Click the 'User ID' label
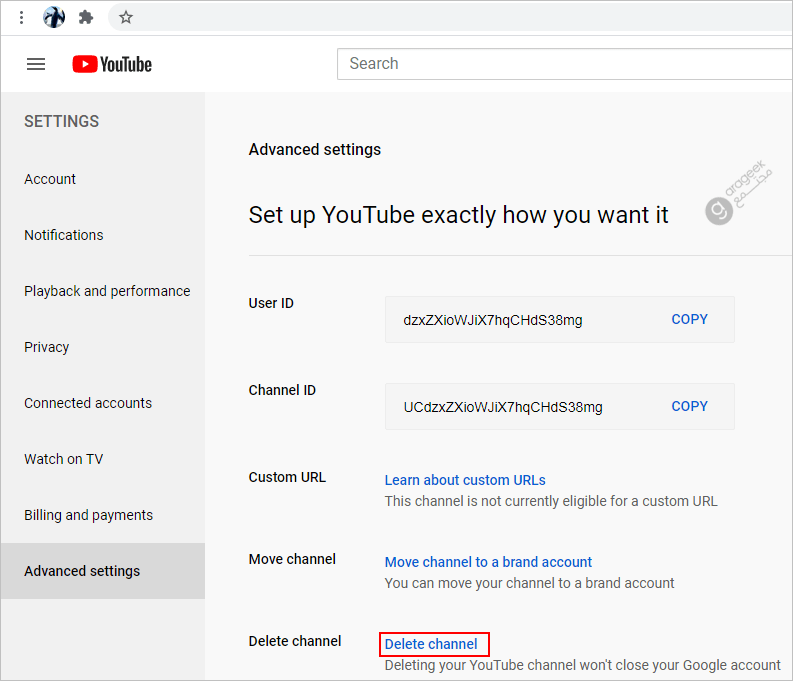 (271, 303)
